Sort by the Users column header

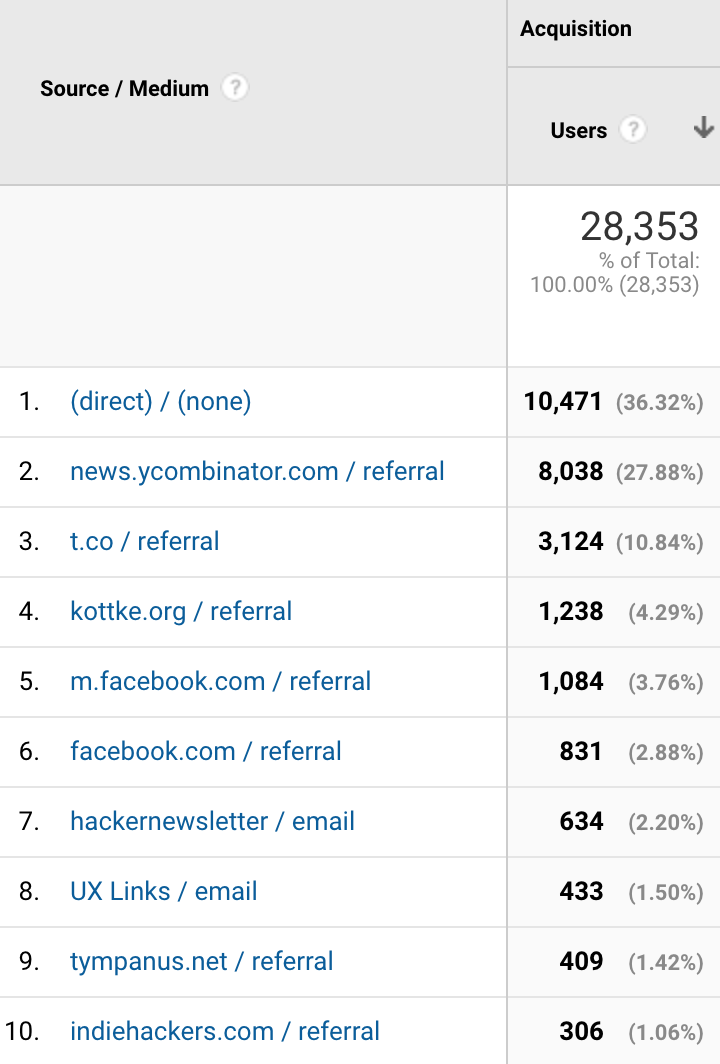[579, 130]
